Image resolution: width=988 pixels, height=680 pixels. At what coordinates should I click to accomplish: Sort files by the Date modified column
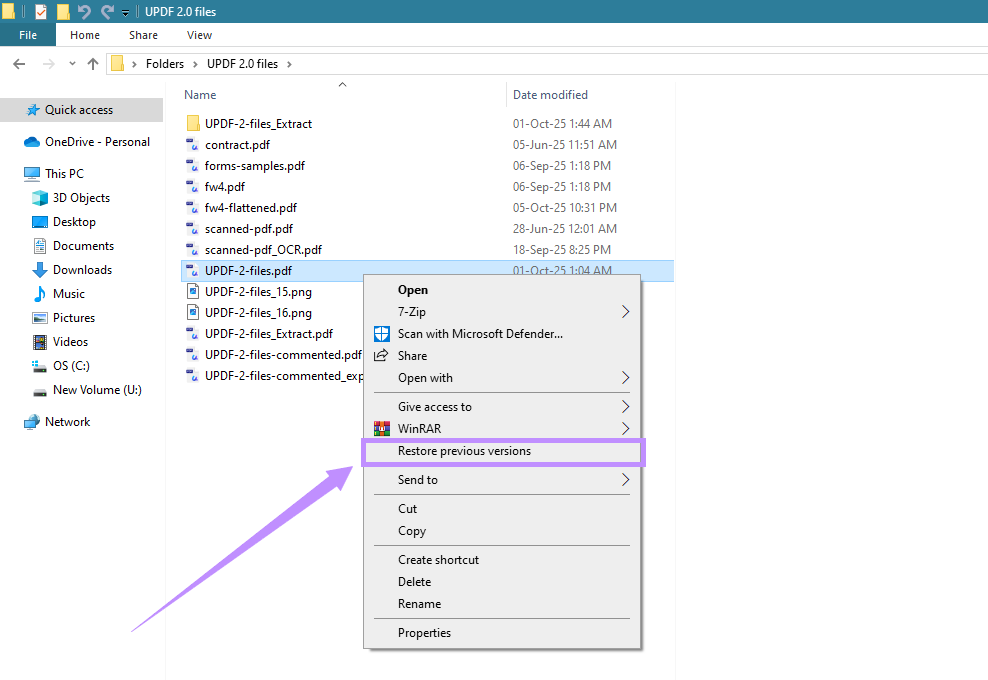click(x=550, y=94)
